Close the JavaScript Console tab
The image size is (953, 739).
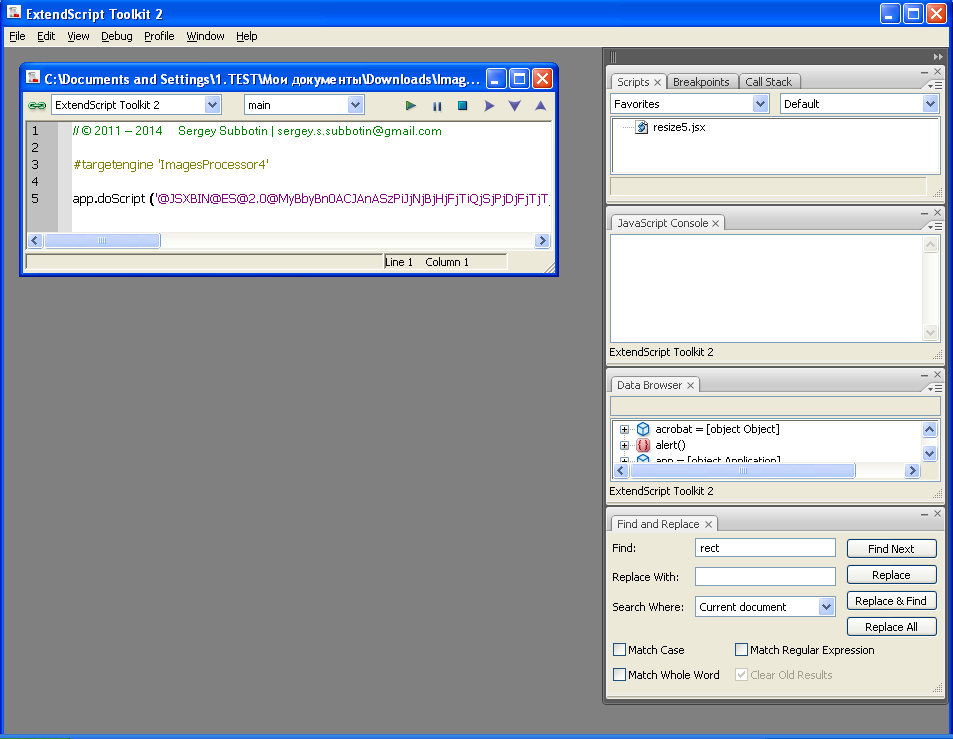pos(715,223)
